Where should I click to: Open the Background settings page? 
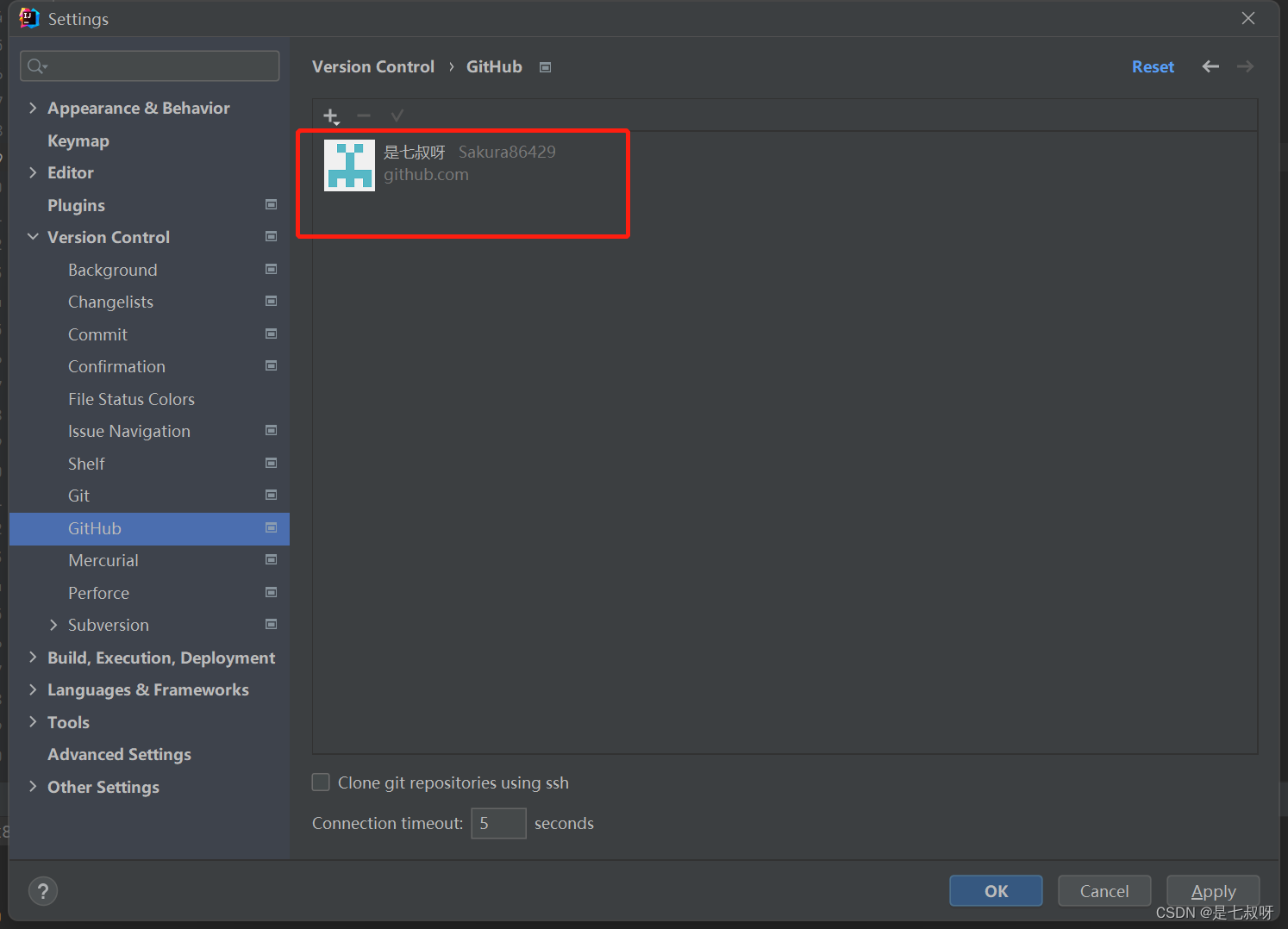click(x=112, y=270)
